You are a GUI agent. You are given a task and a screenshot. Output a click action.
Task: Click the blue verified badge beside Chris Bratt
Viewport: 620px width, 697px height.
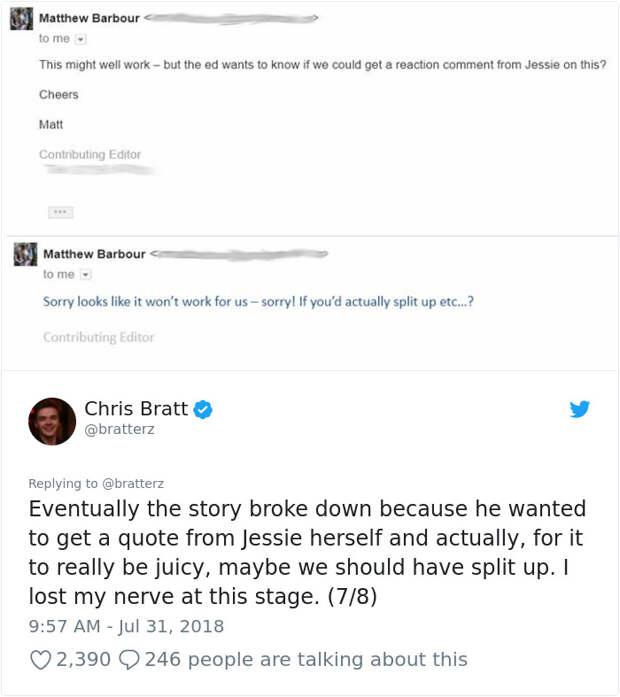click(202, 409)
